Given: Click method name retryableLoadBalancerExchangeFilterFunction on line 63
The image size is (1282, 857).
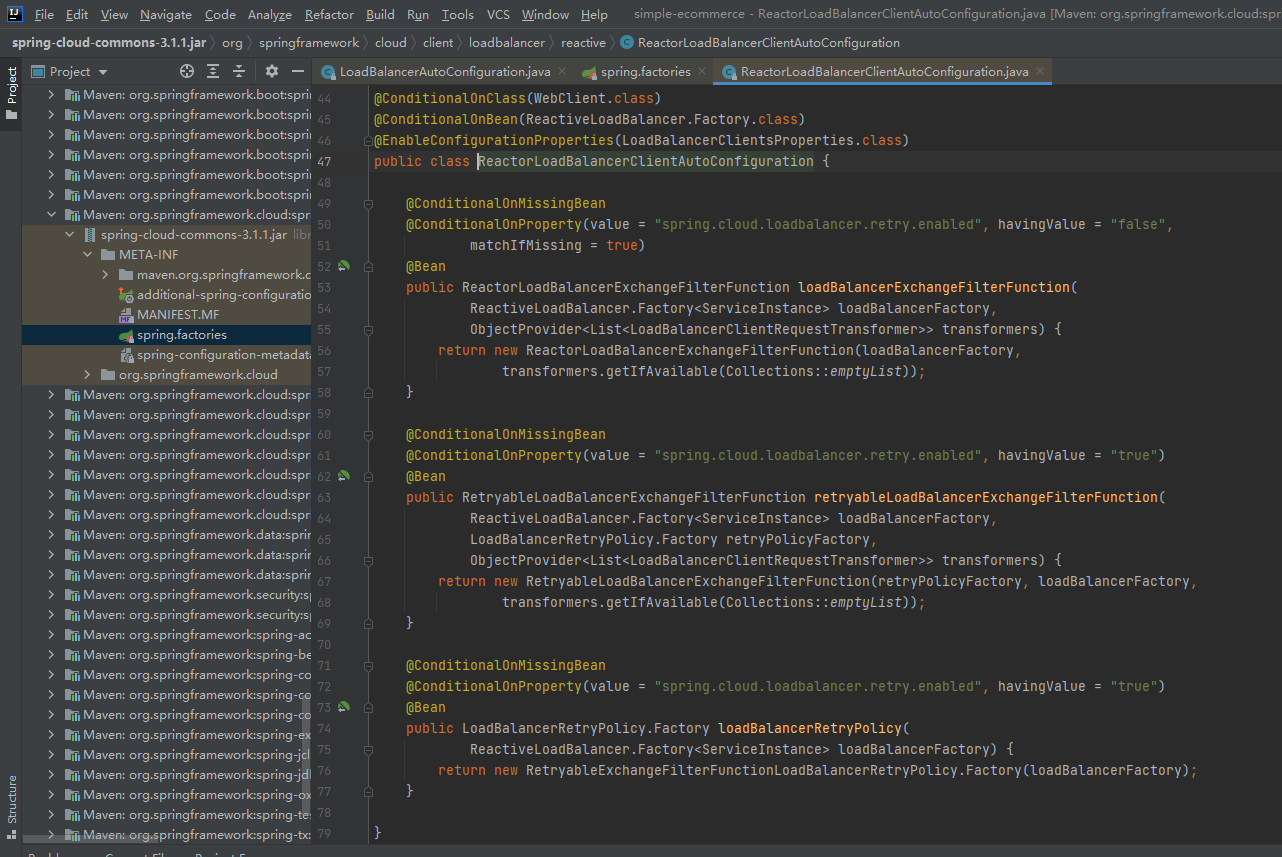Looking at the screenshot, I should tap(986, 498).
